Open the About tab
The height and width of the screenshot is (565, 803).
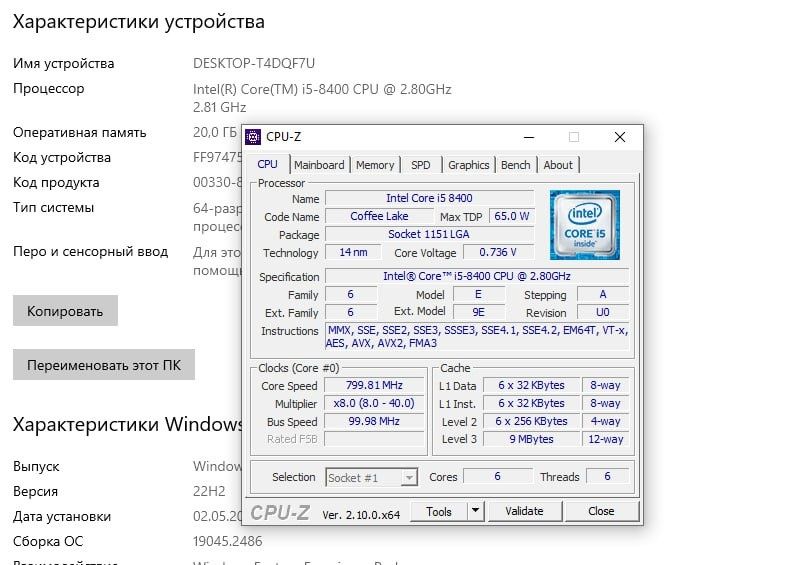click(558, 165)
